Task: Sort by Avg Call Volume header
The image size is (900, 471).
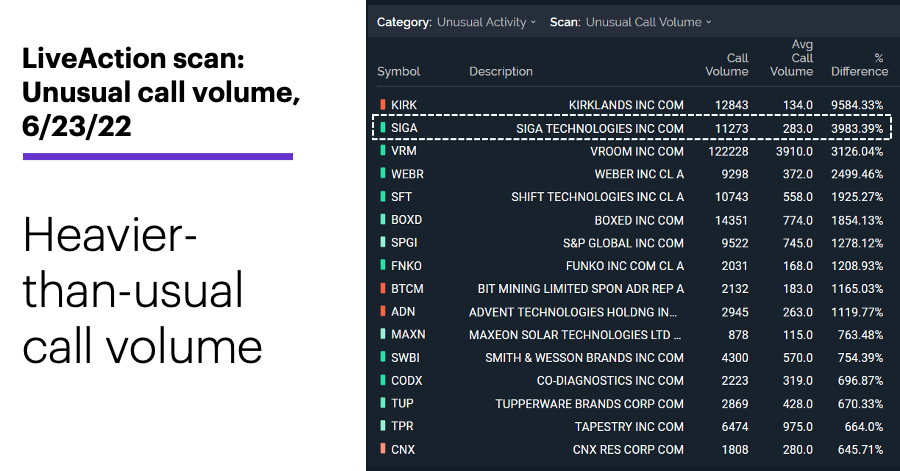Action: [792, 57]
